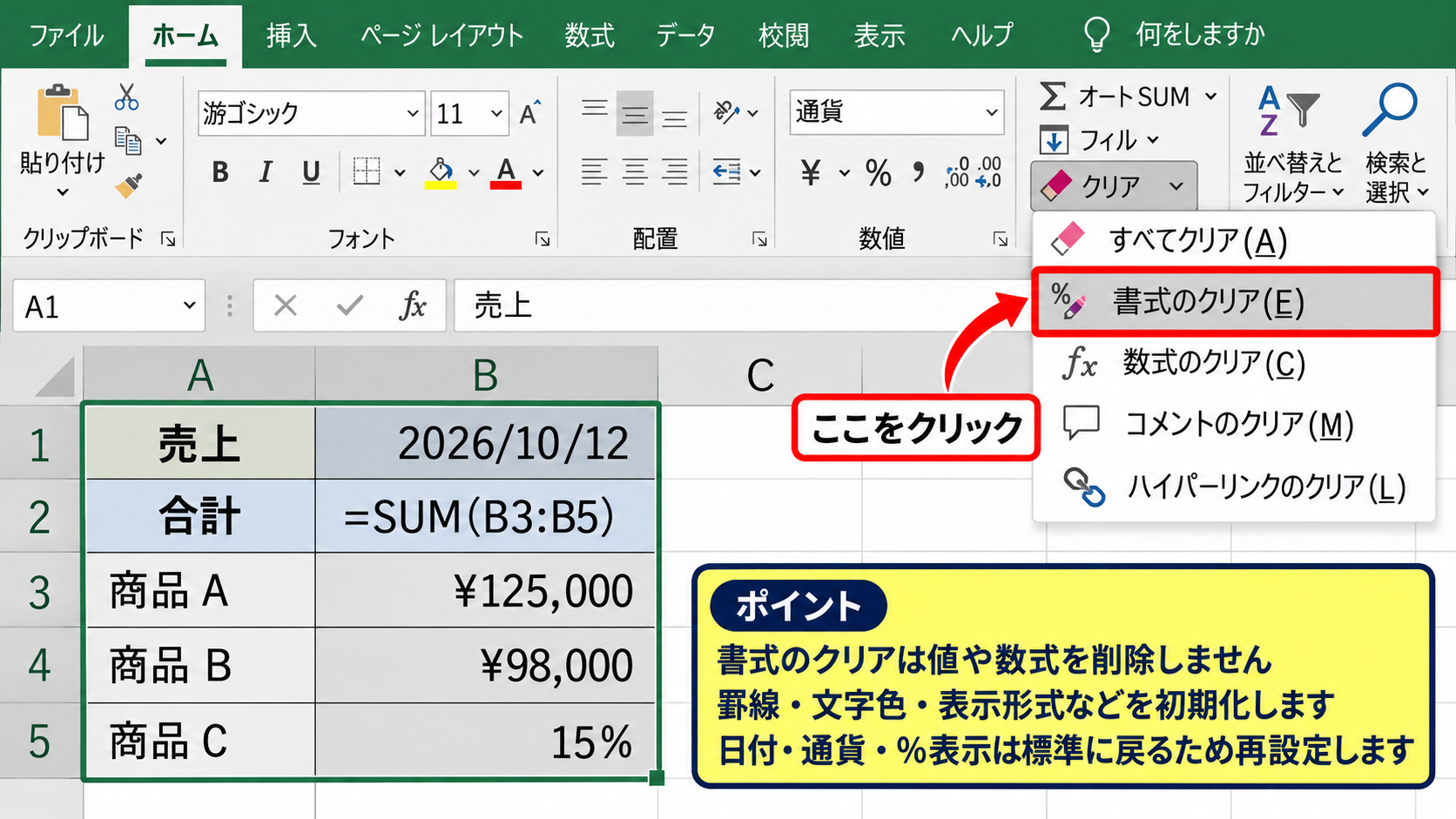Image resolution: width=1456 pixels, height=819 pixels.
Task: Apply red font color A
Action: [x=506, y=172]
